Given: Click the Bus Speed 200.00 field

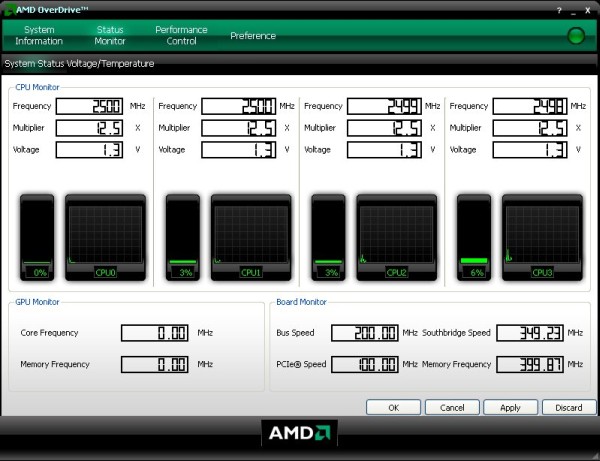Looking at the screenshot, I should click(365, 333).
